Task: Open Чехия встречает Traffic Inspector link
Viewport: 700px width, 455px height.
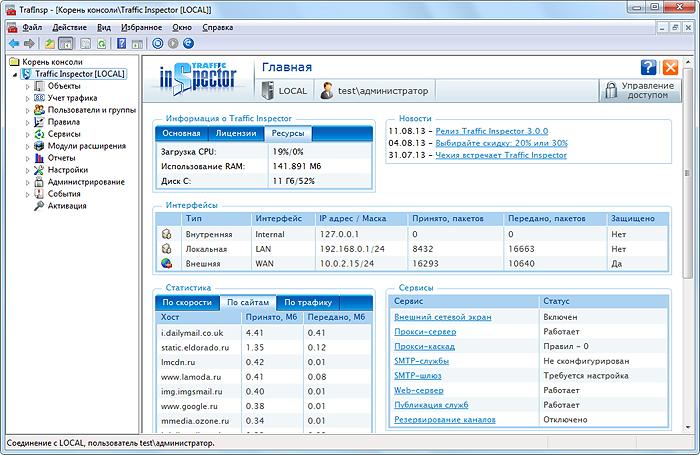Action: tap(501, 155)
